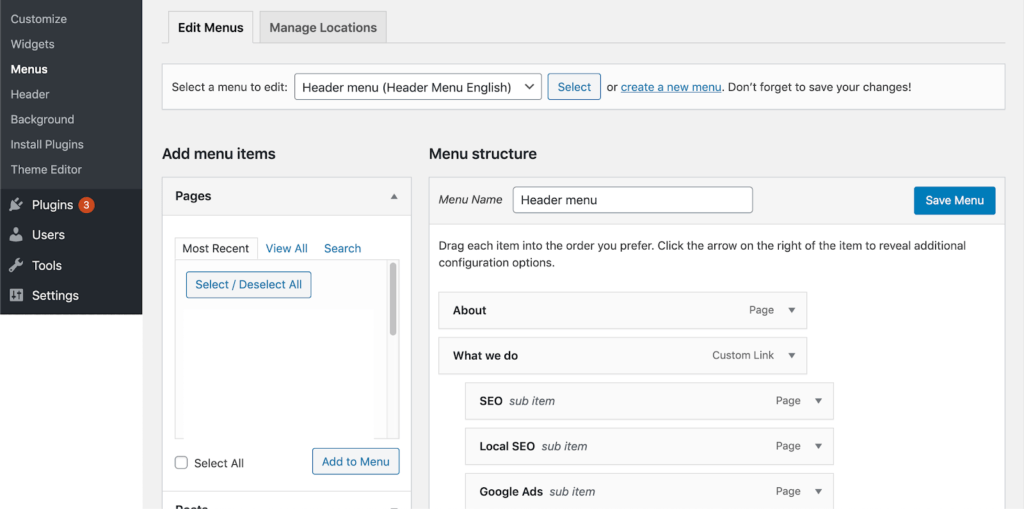Expand the SEO sub item options
This screenshot has height=509, width=1024.
click(x=818, y=401)
